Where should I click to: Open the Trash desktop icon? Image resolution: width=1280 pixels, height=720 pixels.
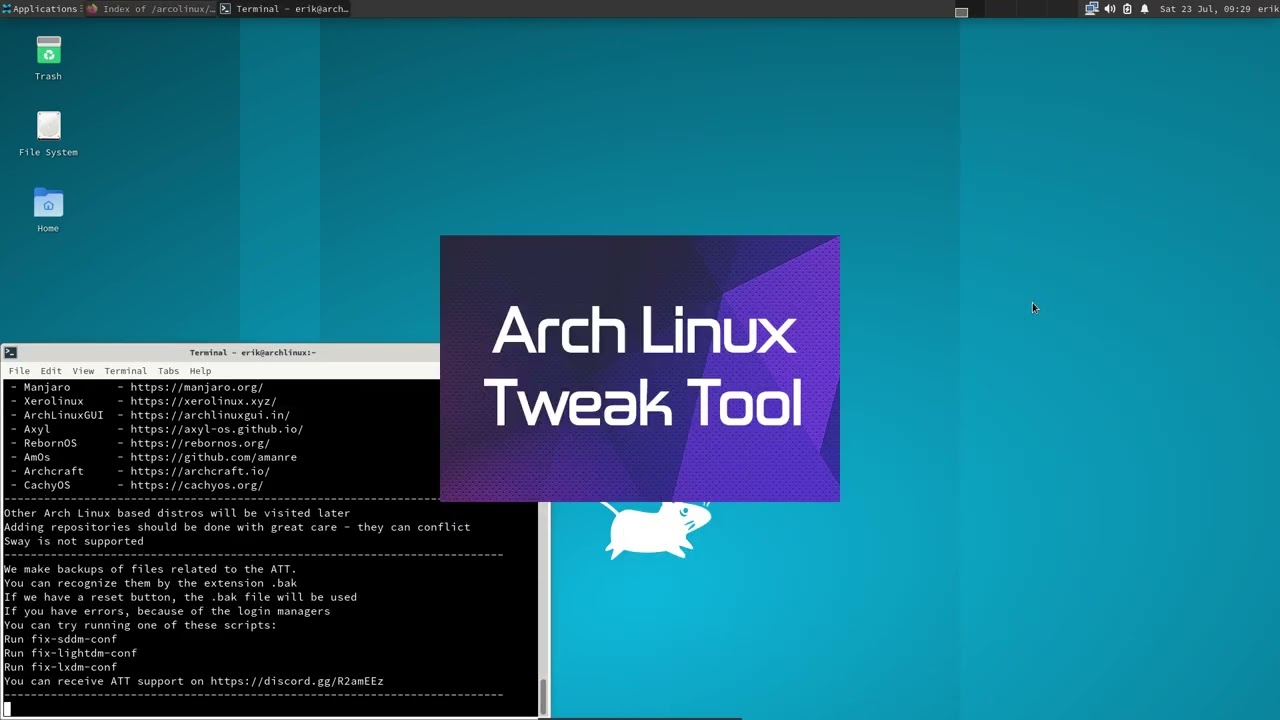tap(48, 59)
